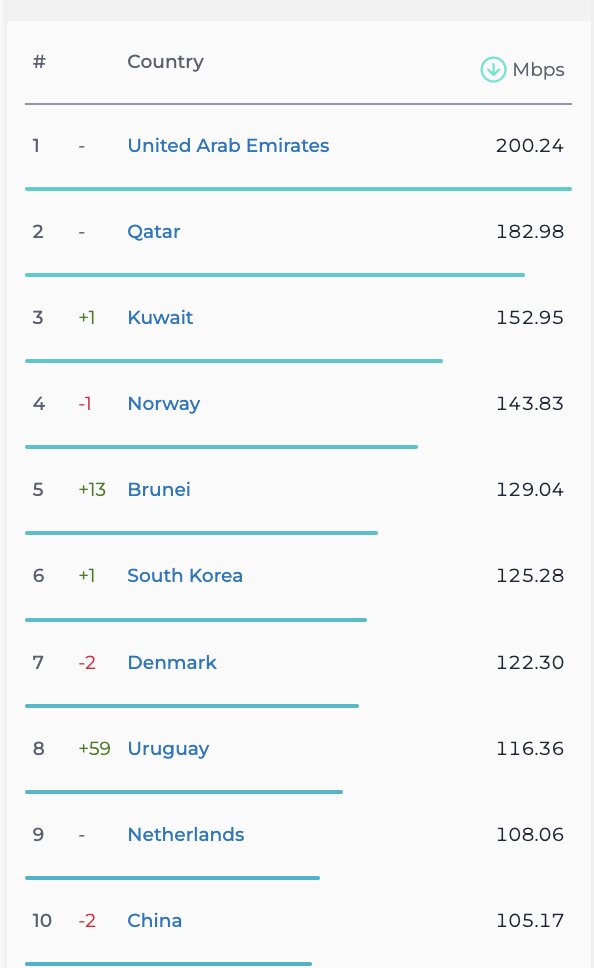Click the -1 indicator next to Norway

point(87,403)
